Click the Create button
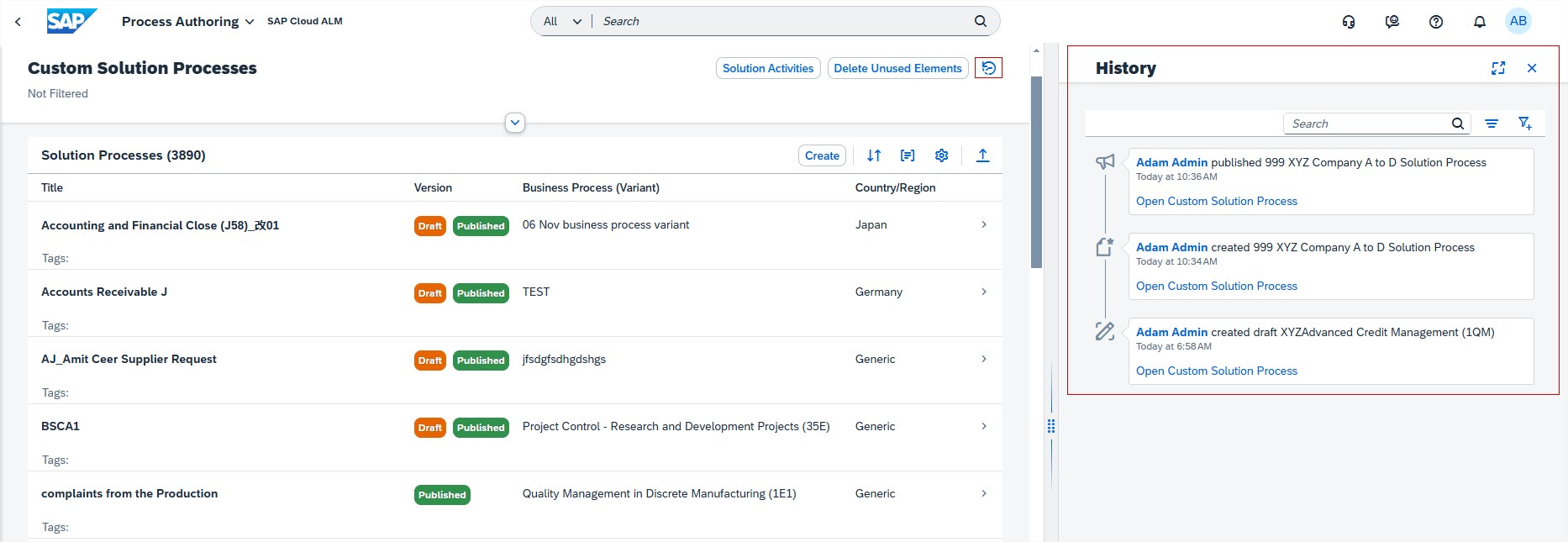 click(821, 155)
